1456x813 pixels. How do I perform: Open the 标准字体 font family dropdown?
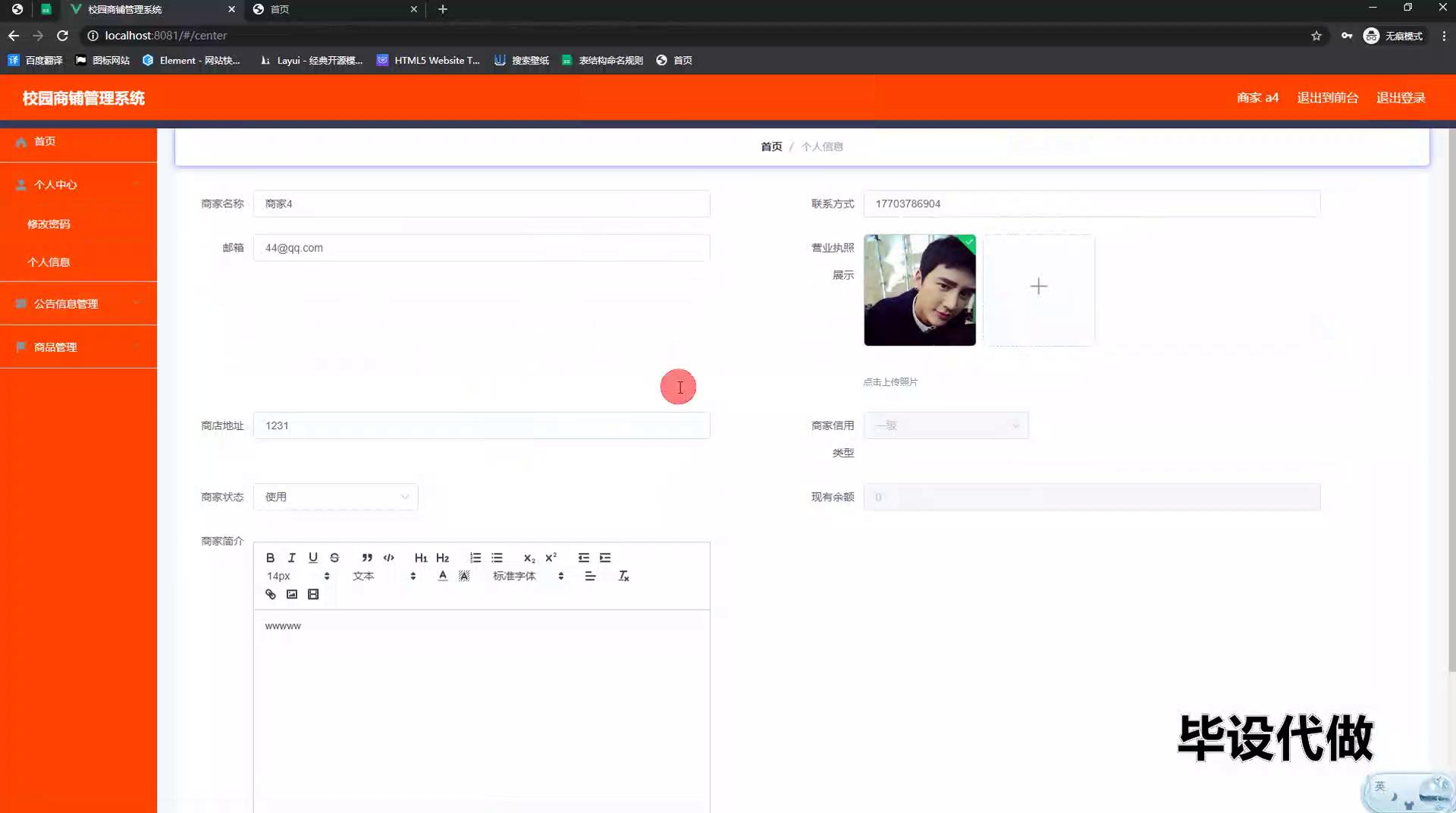point(528,576)
